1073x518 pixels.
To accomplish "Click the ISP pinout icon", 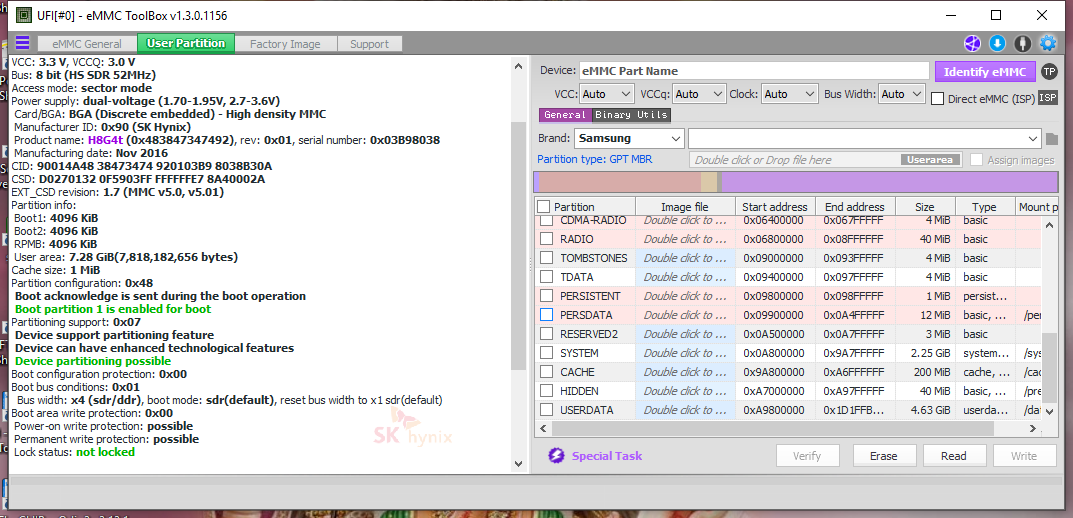I will click(x=1048, y=98).
